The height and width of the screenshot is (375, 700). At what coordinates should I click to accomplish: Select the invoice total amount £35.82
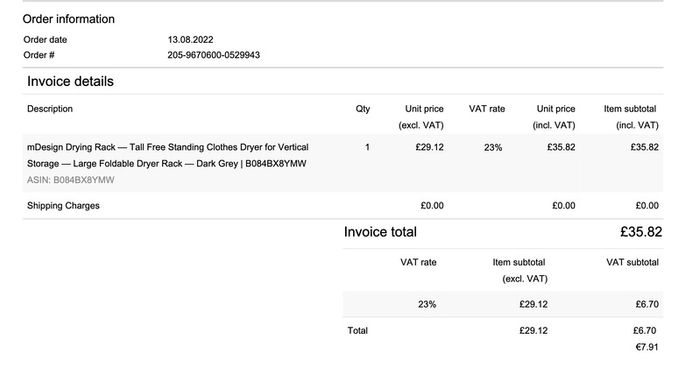tap(641, 232)
